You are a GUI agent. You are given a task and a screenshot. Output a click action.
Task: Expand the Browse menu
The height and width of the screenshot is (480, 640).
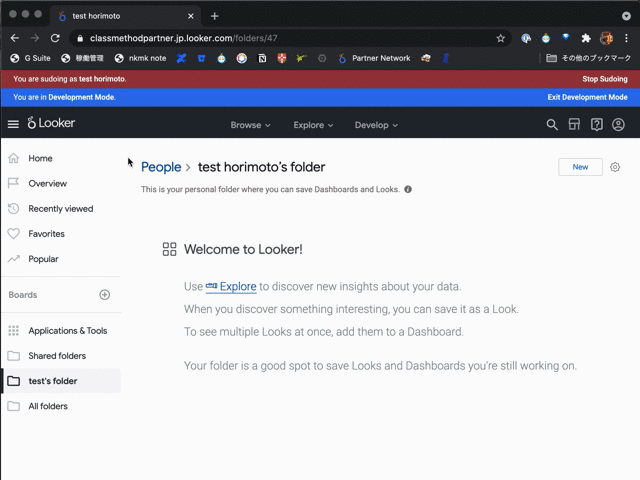pyautogui.click(x=250, y=125)
